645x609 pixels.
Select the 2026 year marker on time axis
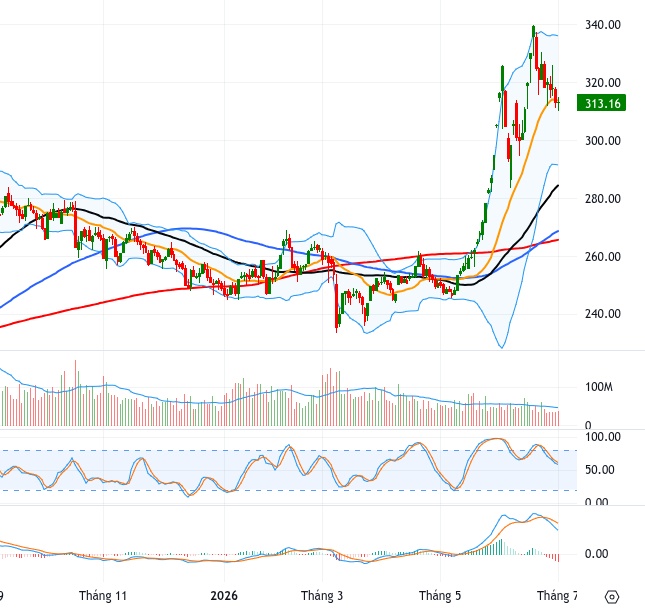pos(224,595)
